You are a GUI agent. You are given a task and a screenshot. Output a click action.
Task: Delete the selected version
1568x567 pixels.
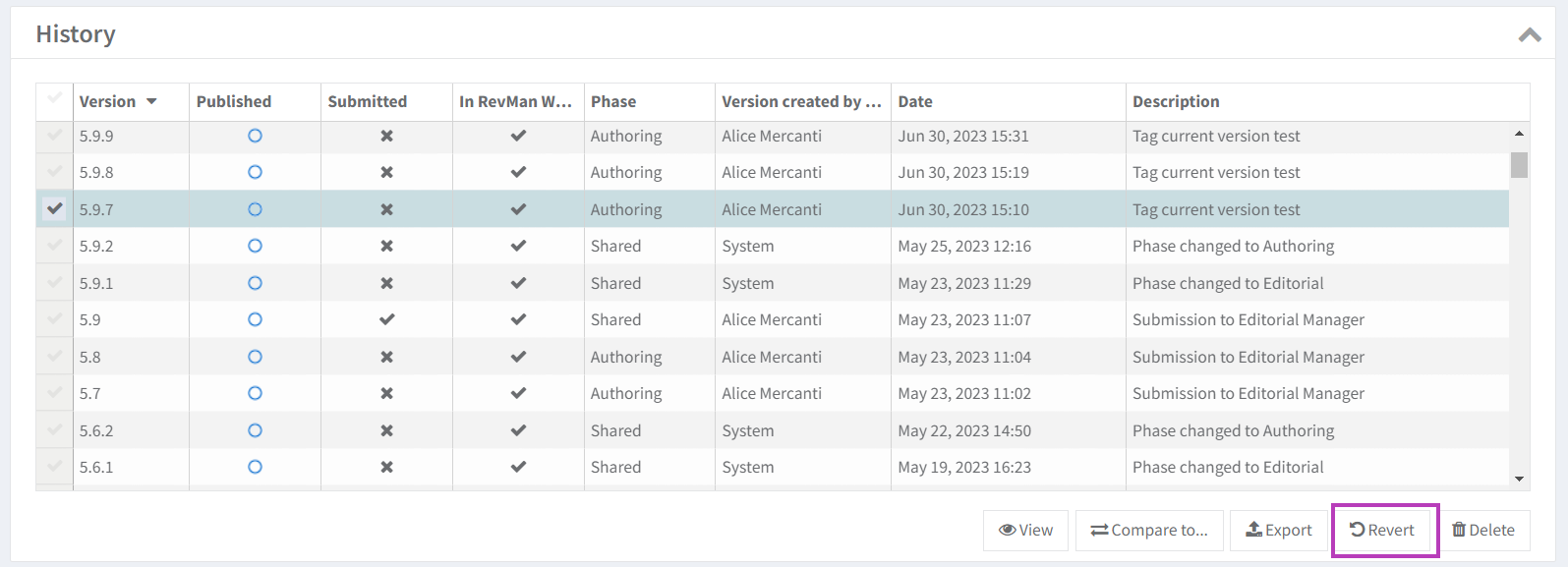[1483, 530]
